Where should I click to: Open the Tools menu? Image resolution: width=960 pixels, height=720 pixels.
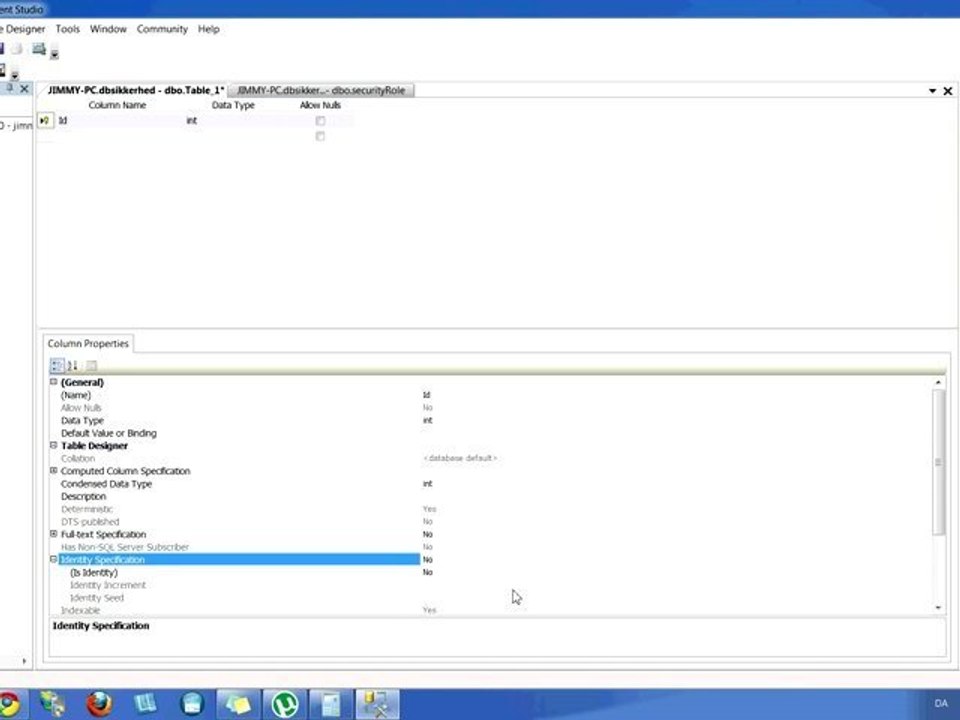click(67, 29)
